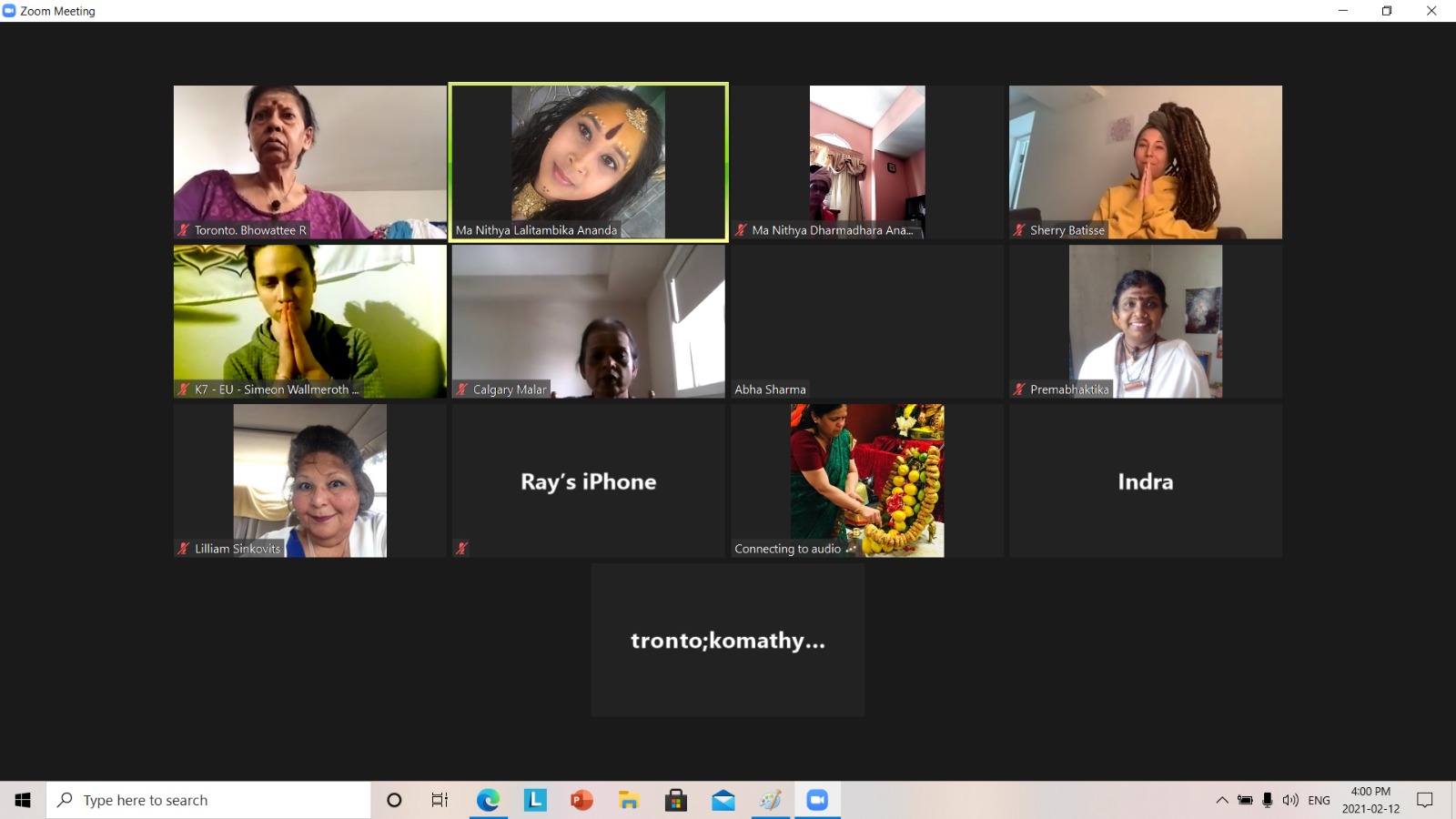Launch Microsoft Store from the taskbar
Viewport: 1456px width, 819px height.
pos(676,800)
